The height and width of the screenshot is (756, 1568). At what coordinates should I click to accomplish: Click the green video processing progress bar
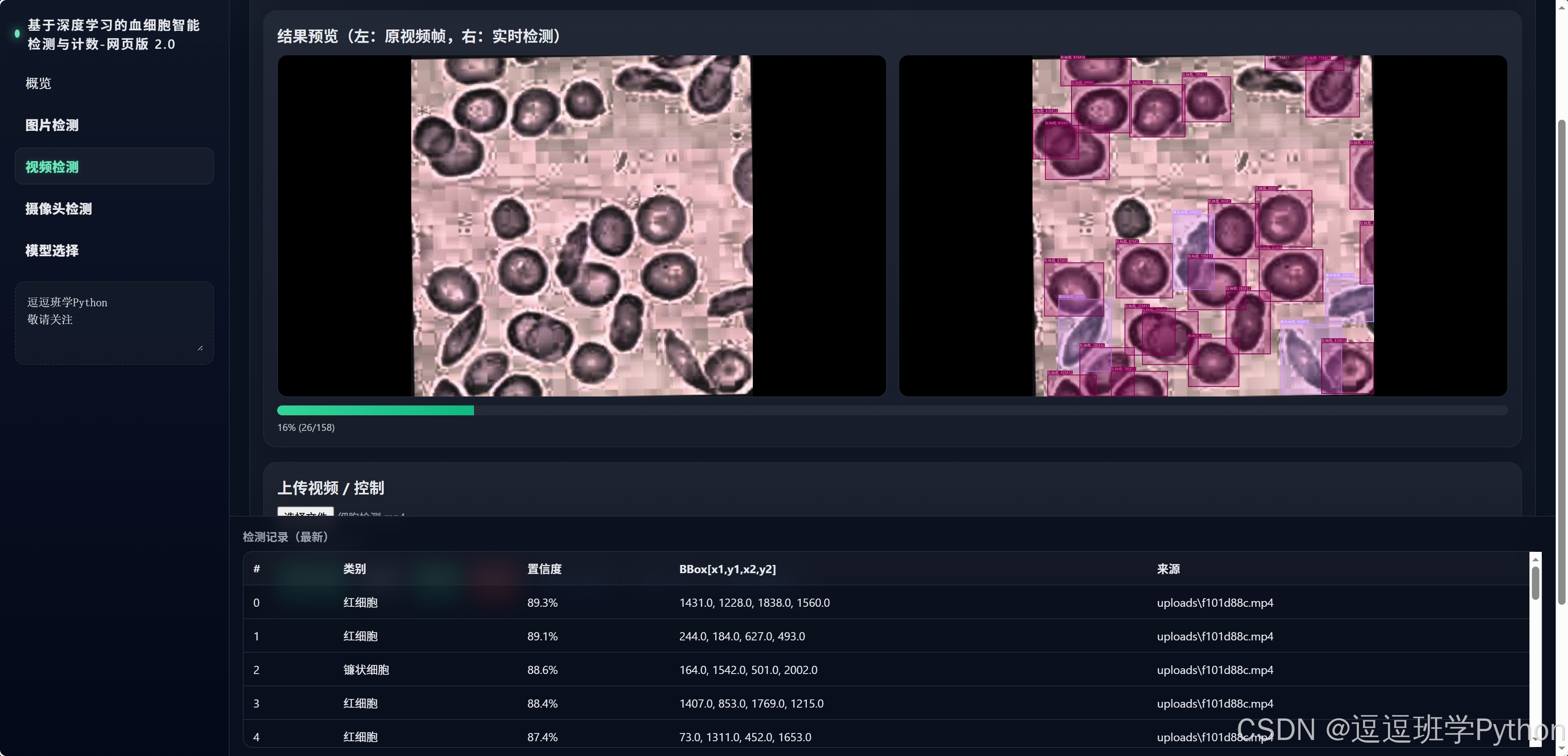pyautogui.click(x=375, y=411)
